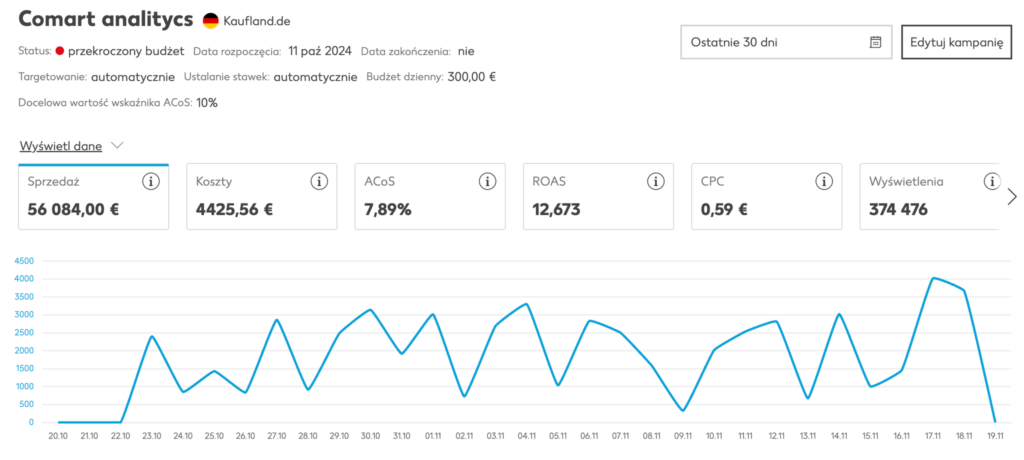This screenshot has height=460, width=1024.
Task: Click the Wyświetl dane link text
Action: click(x=60, y=145)
